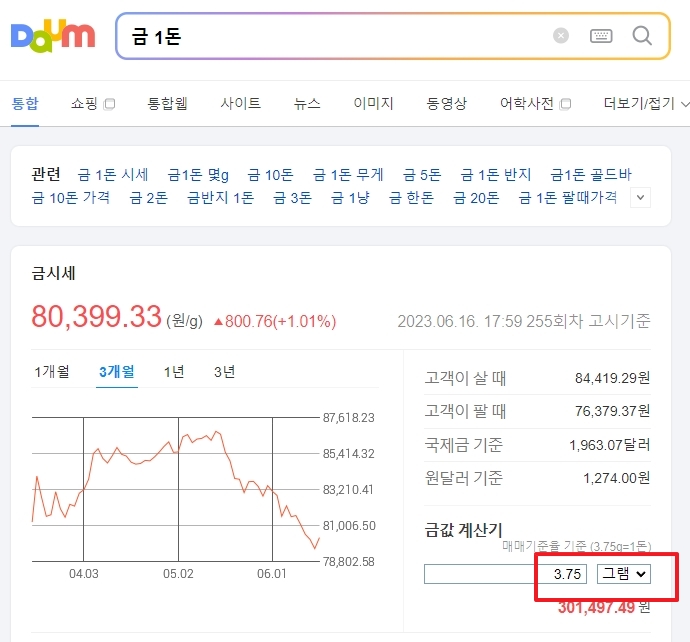This screenshot has width=690, height=642.
Task: Open related search 금 20돈
Action: click(x=476, y=198)
